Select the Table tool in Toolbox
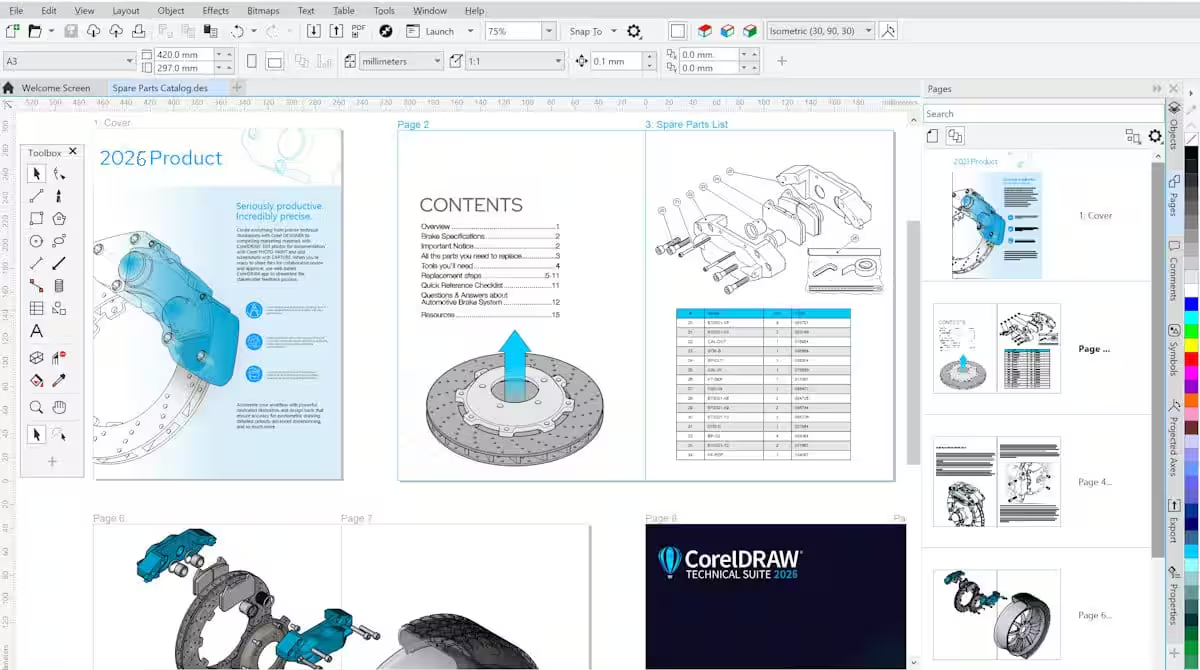 tap(36, 308)
